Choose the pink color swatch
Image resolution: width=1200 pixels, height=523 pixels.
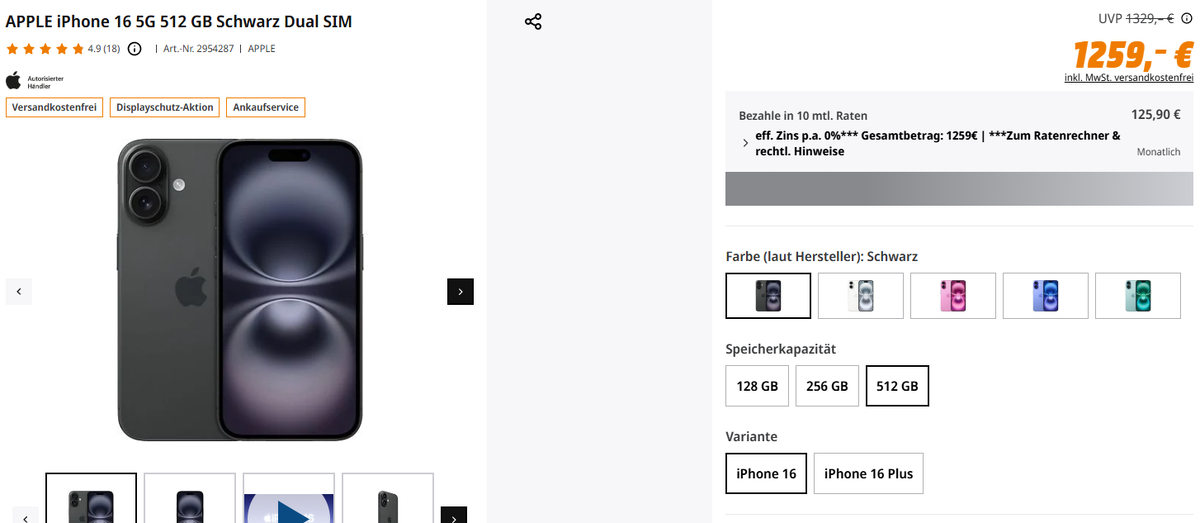[x=953, y=296]
